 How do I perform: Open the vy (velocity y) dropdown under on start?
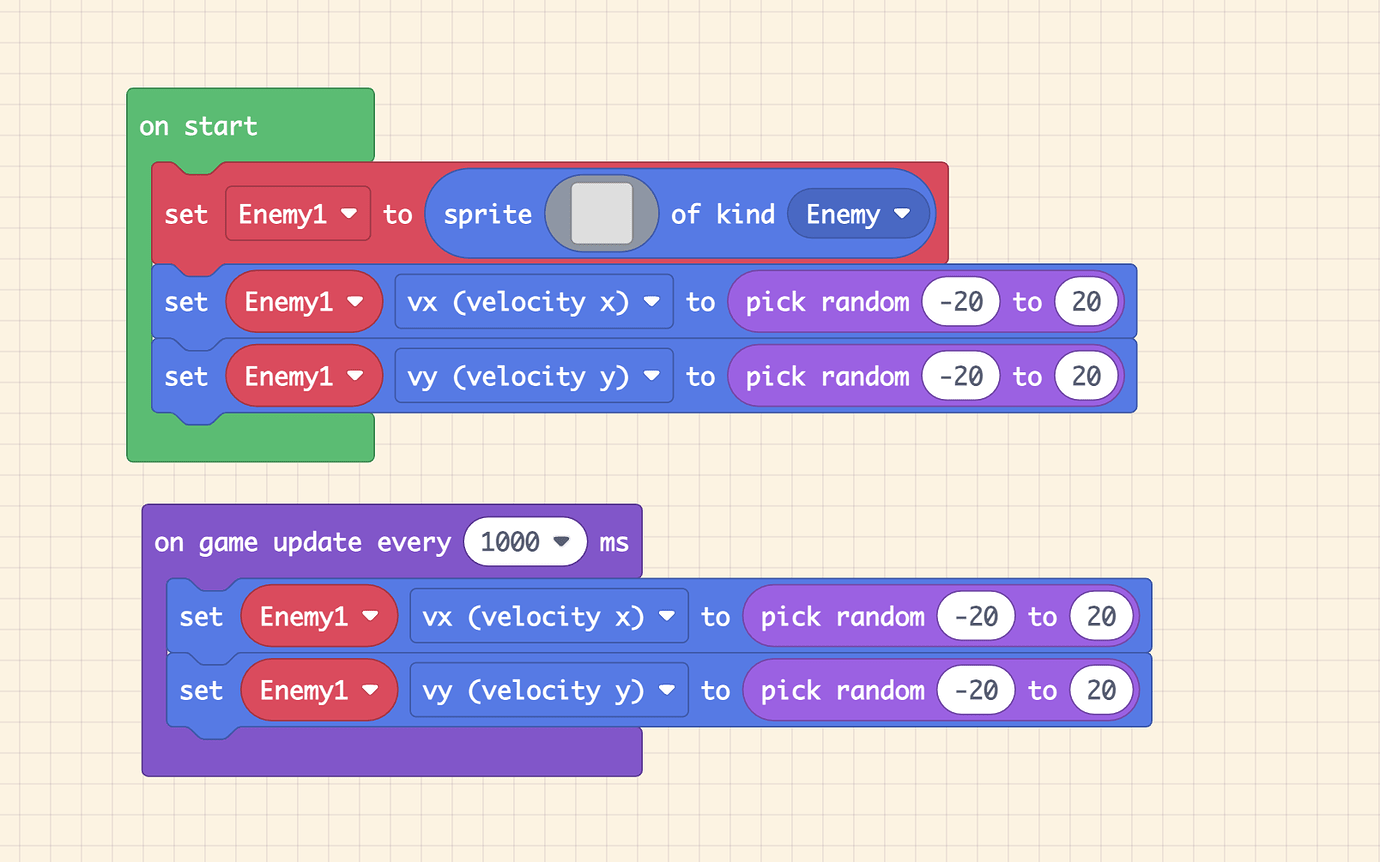(533, 375)
